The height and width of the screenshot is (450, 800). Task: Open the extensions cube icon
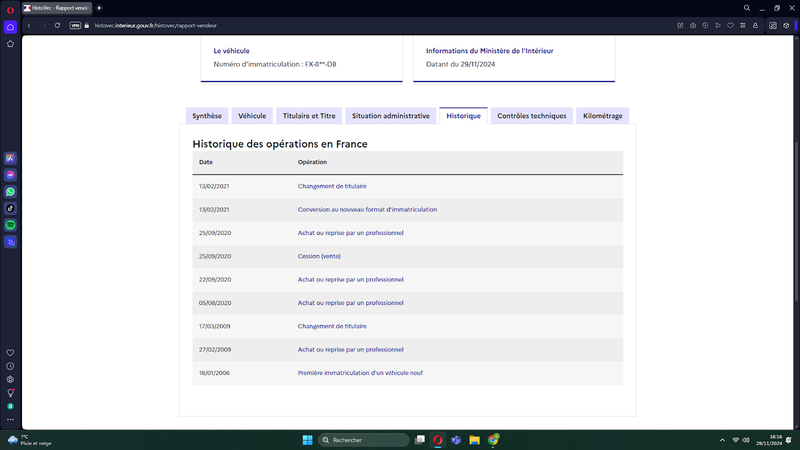pyautogui.click(x=786, y=26)
